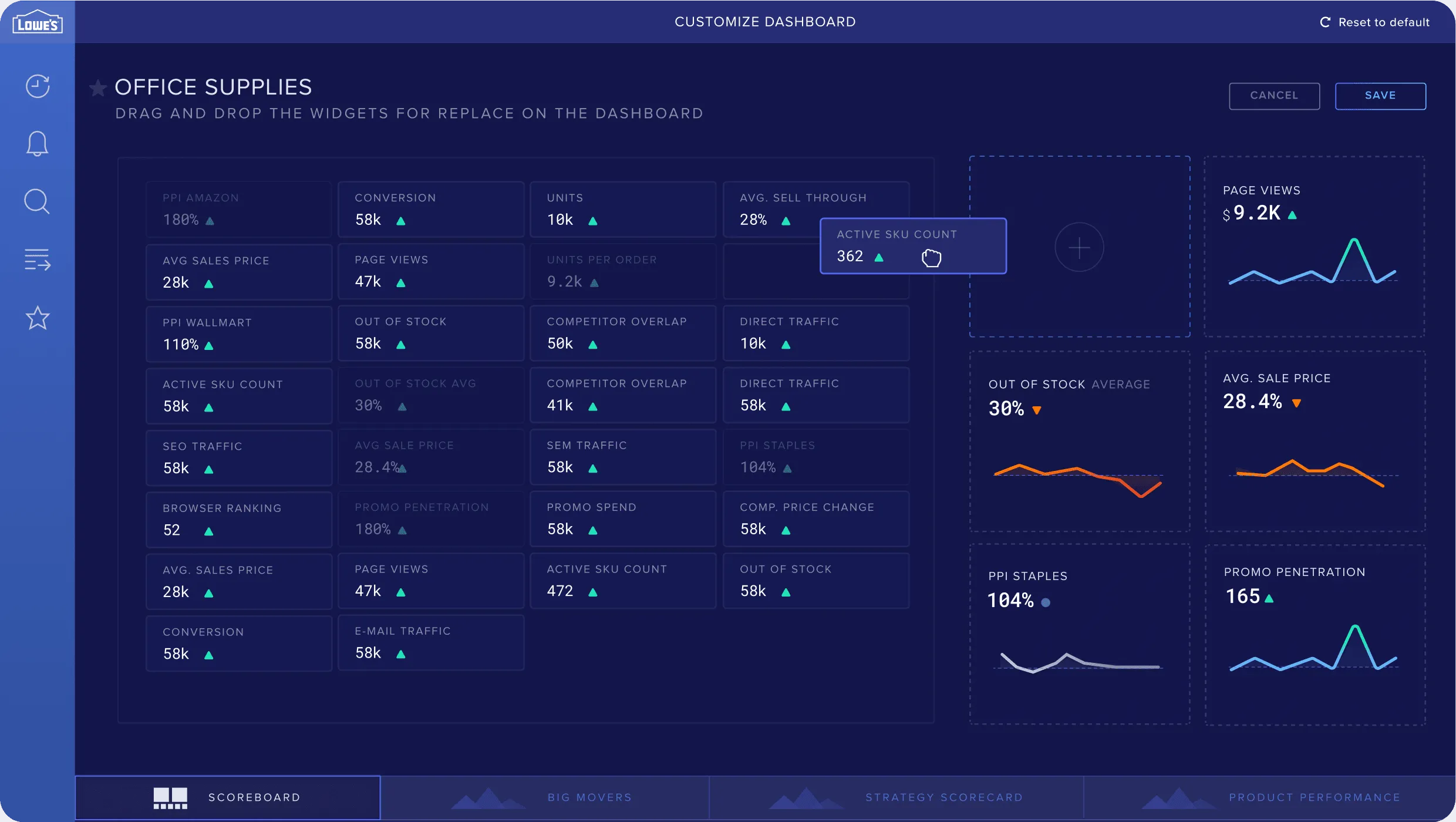The image size is (1456, 822).
Task: Click the Lowe's logo
Action: click(x=38, y=22)
